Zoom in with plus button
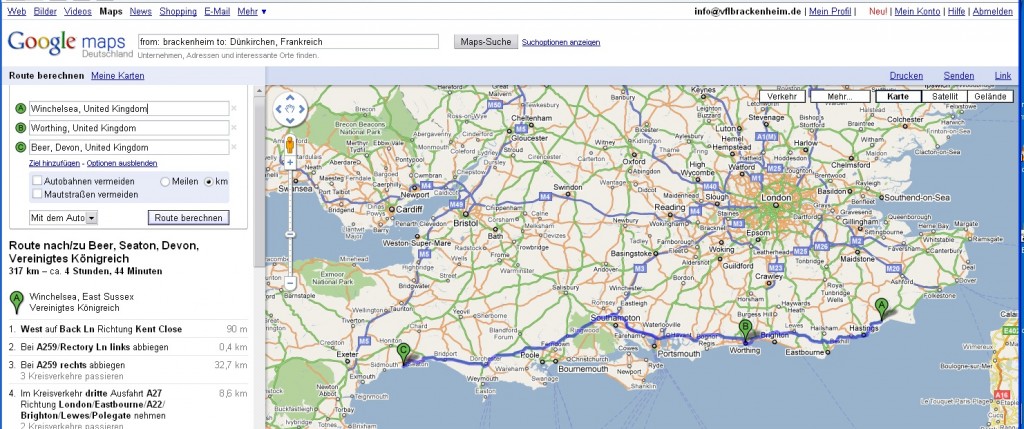 tap(290, 163)
